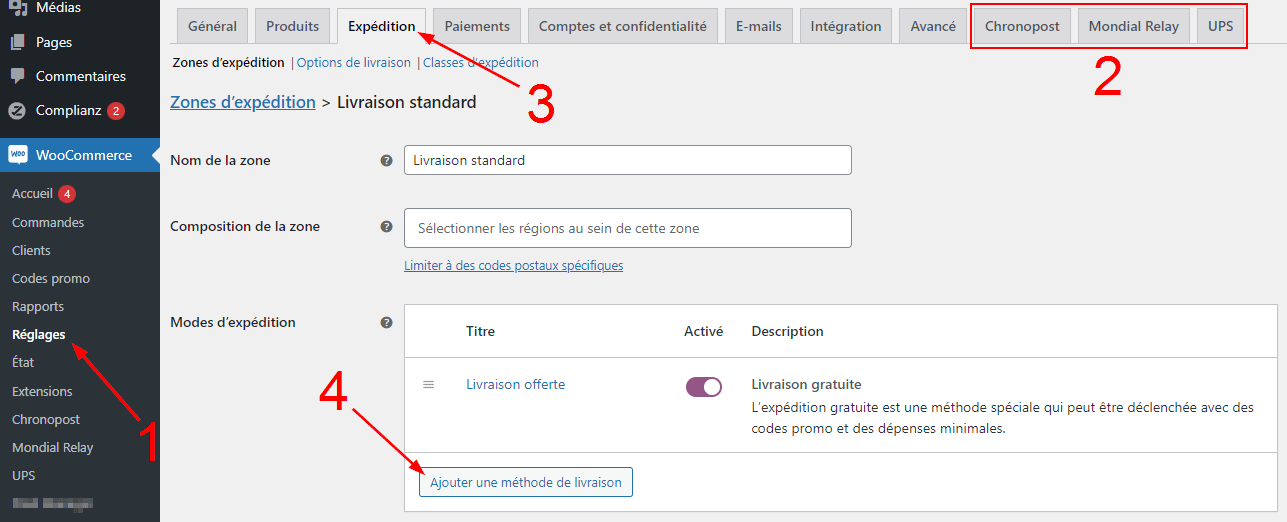Image resolution: width=1287 pixels, height=522 pixels.
Task: Open Commandes in WooCommerce submenu
Action: [48, 223]
